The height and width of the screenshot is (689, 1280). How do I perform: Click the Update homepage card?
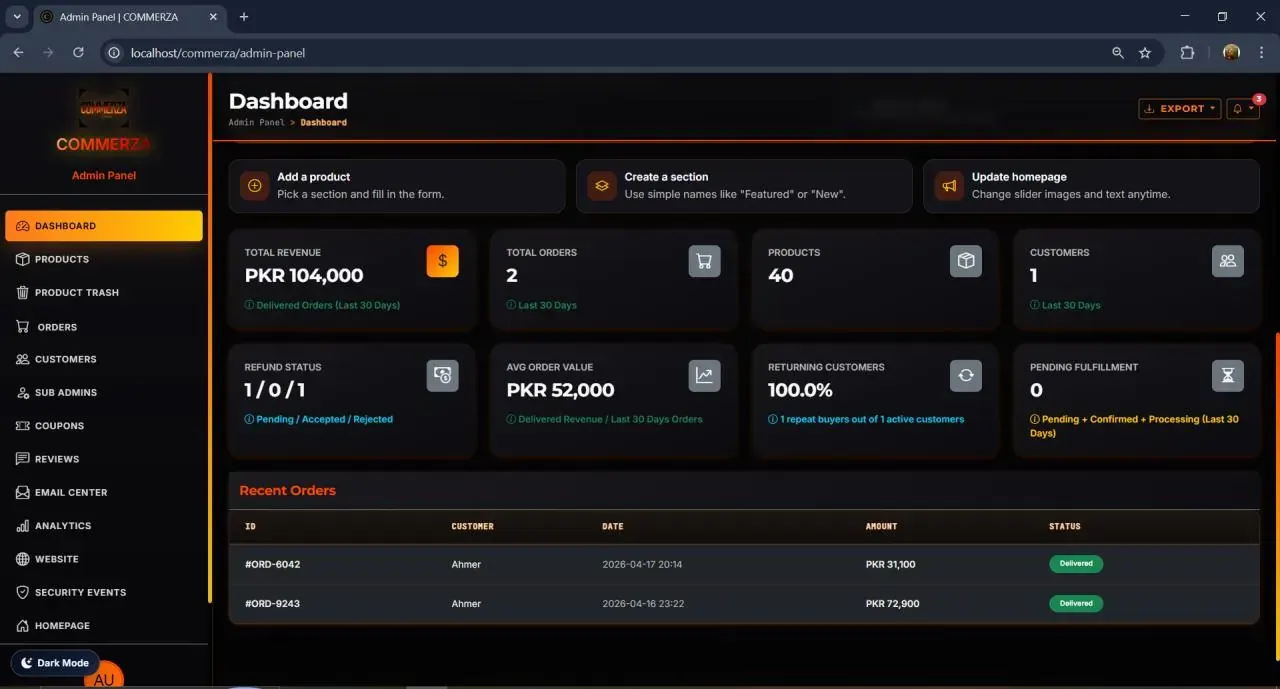1091,186
